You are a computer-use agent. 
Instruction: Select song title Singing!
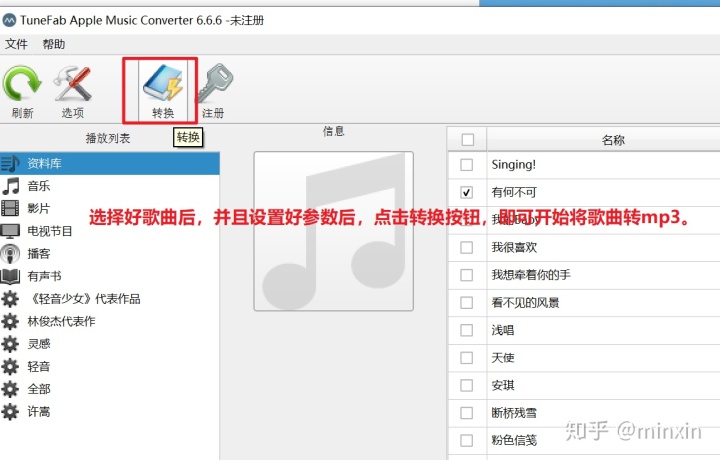point(513,164)
